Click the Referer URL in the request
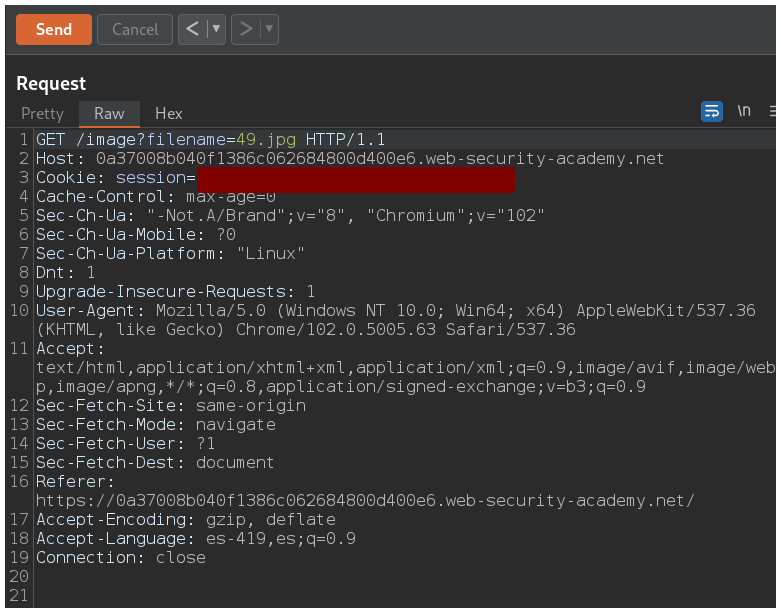781x613 pixels. pyautogui.click(x=365, y=501)
